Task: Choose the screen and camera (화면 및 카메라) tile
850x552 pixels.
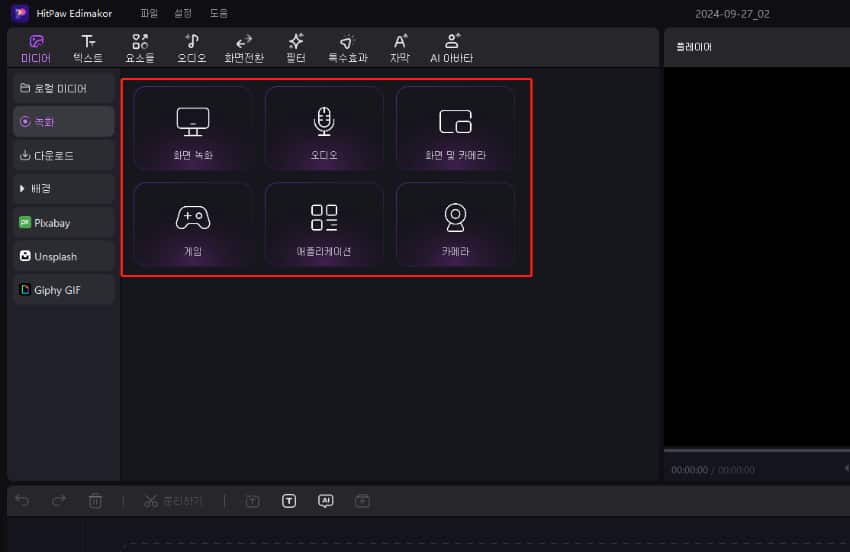Action: (455, 127)
